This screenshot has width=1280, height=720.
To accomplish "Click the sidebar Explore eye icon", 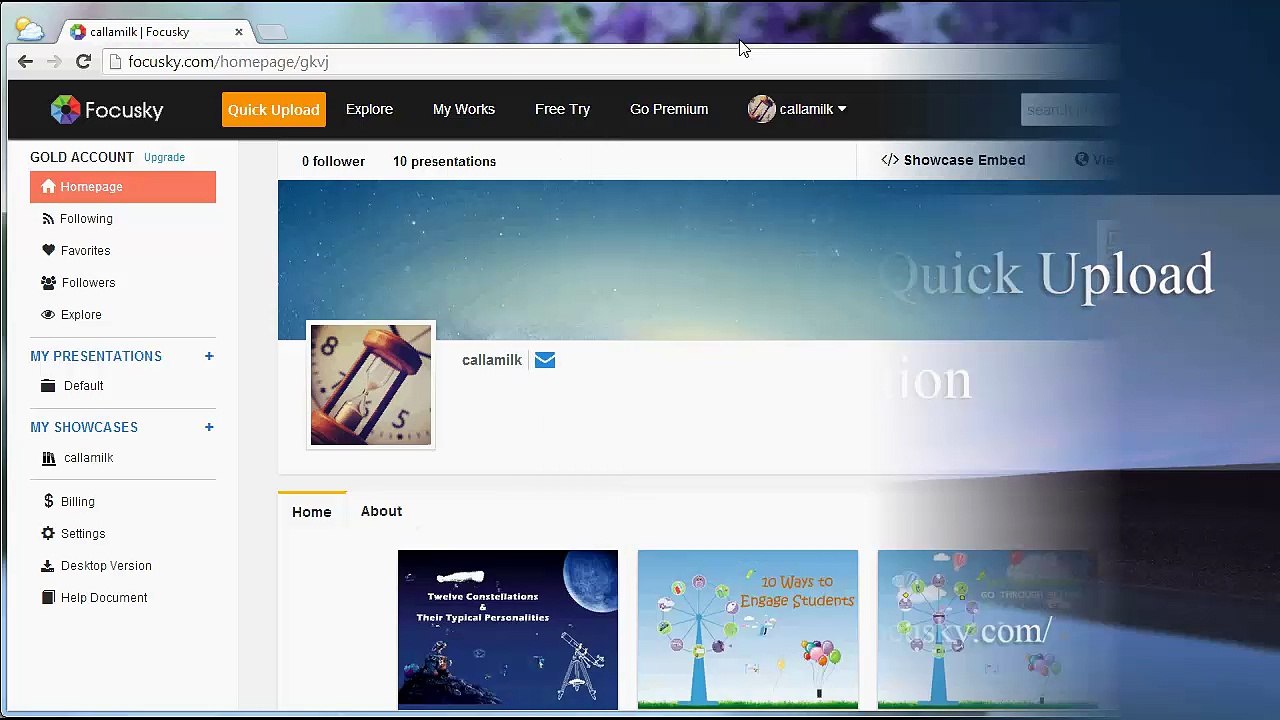I will coord(48,315).
